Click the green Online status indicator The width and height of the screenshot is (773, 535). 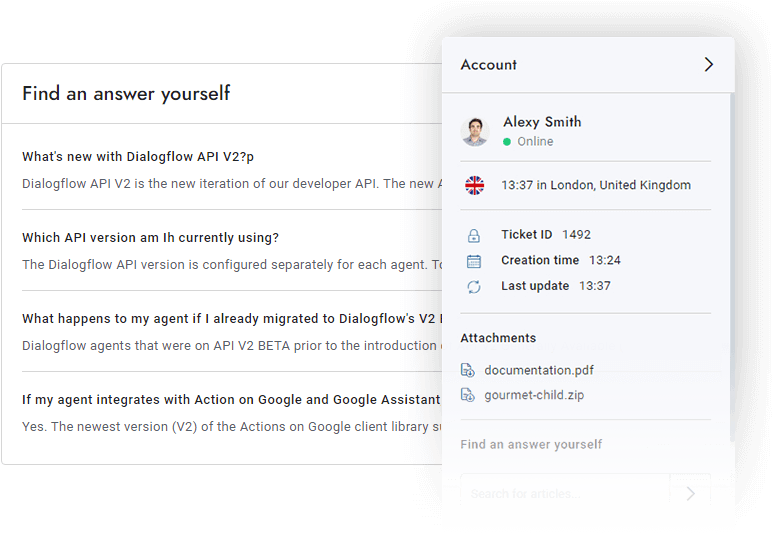click(507, 142)
